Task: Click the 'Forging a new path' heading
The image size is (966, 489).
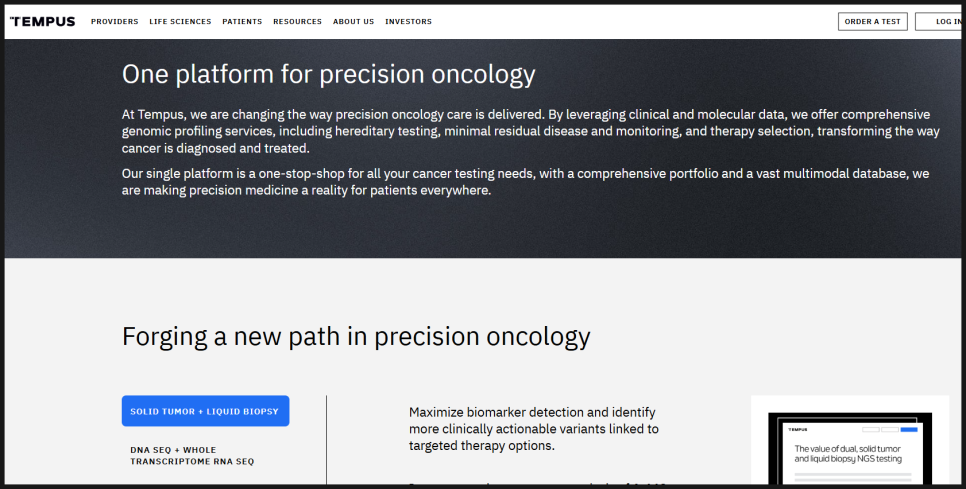Action: pyautogui.click(x=356, y=336)
